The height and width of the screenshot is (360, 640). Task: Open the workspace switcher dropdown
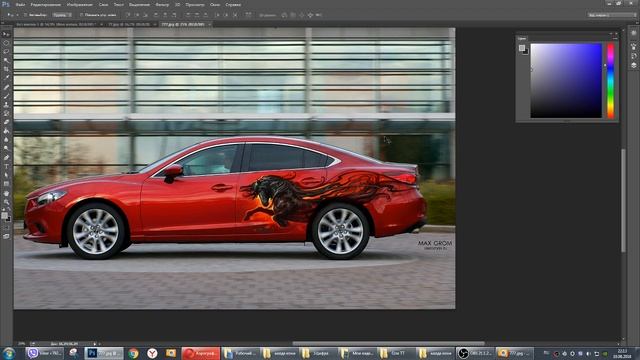click(611, 15)
